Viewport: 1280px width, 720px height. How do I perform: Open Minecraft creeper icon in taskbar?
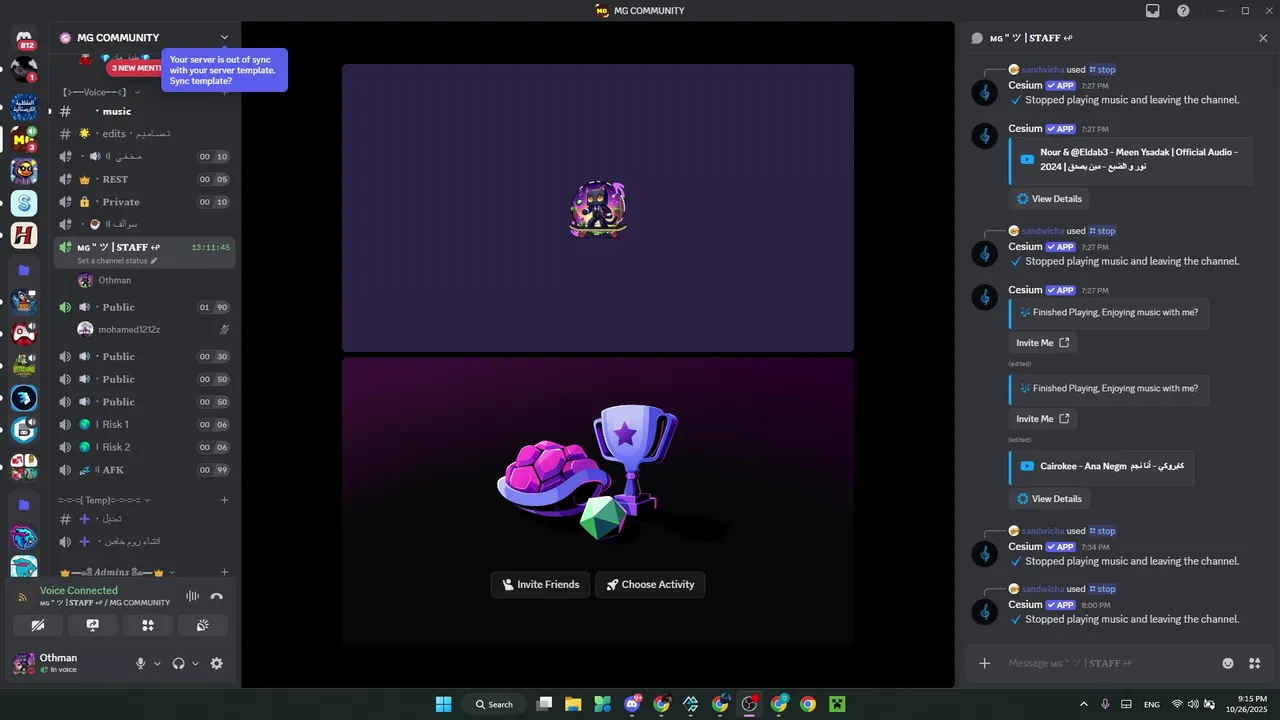tap(837, 704)
